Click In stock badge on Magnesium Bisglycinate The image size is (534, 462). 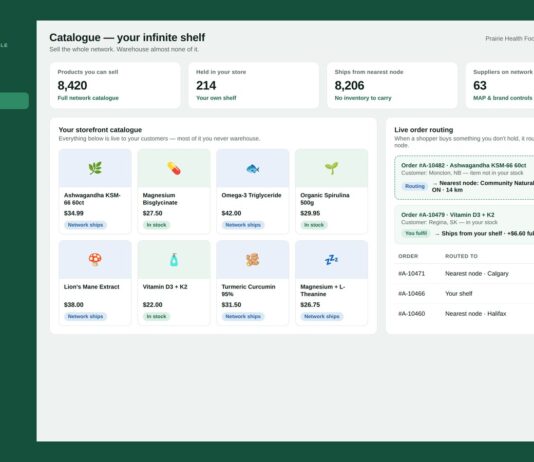tap(156, 225)
